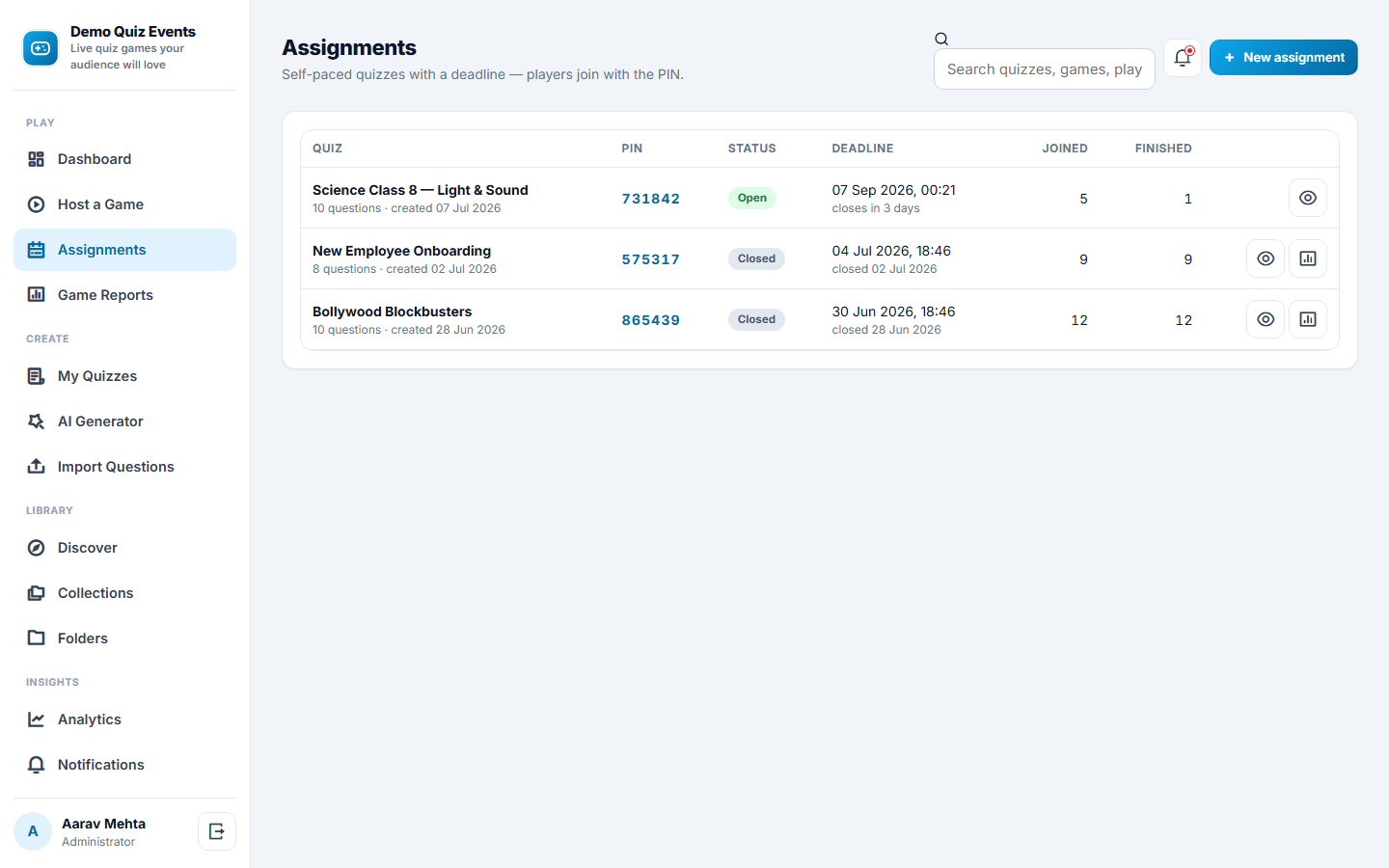Click the FINISHED column header
The width and height of the screenshot is (1389, 868).
[x=1163, y=149]
